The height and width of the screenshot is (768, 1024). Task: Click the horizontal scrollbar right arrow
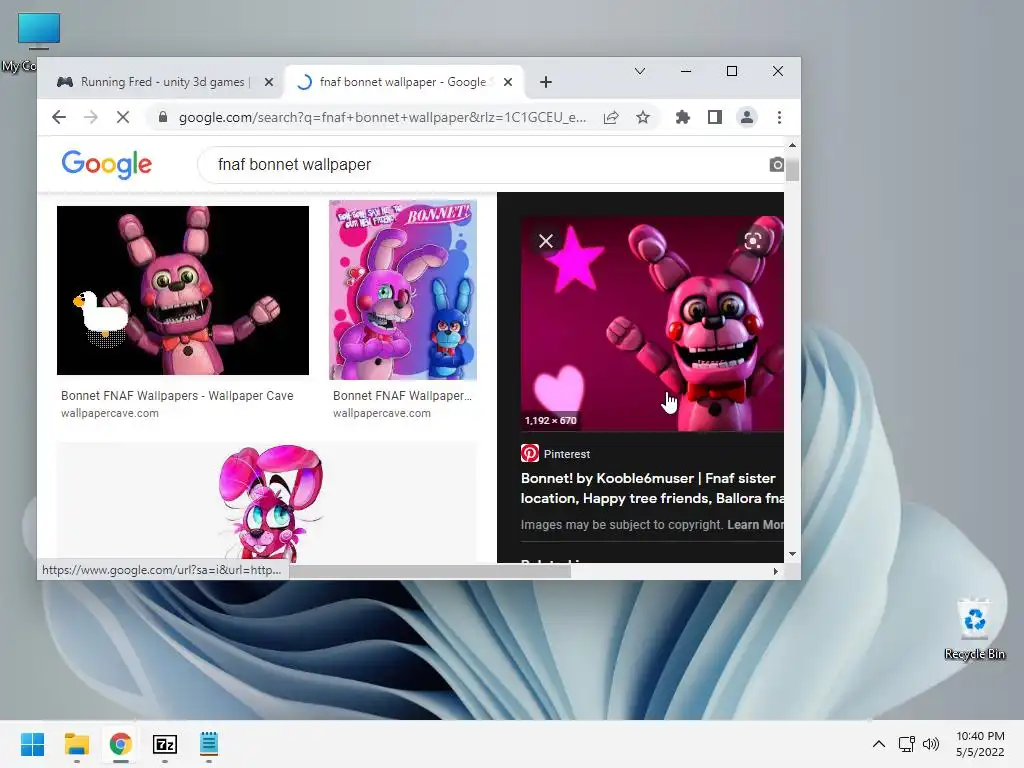pos(775,571)
